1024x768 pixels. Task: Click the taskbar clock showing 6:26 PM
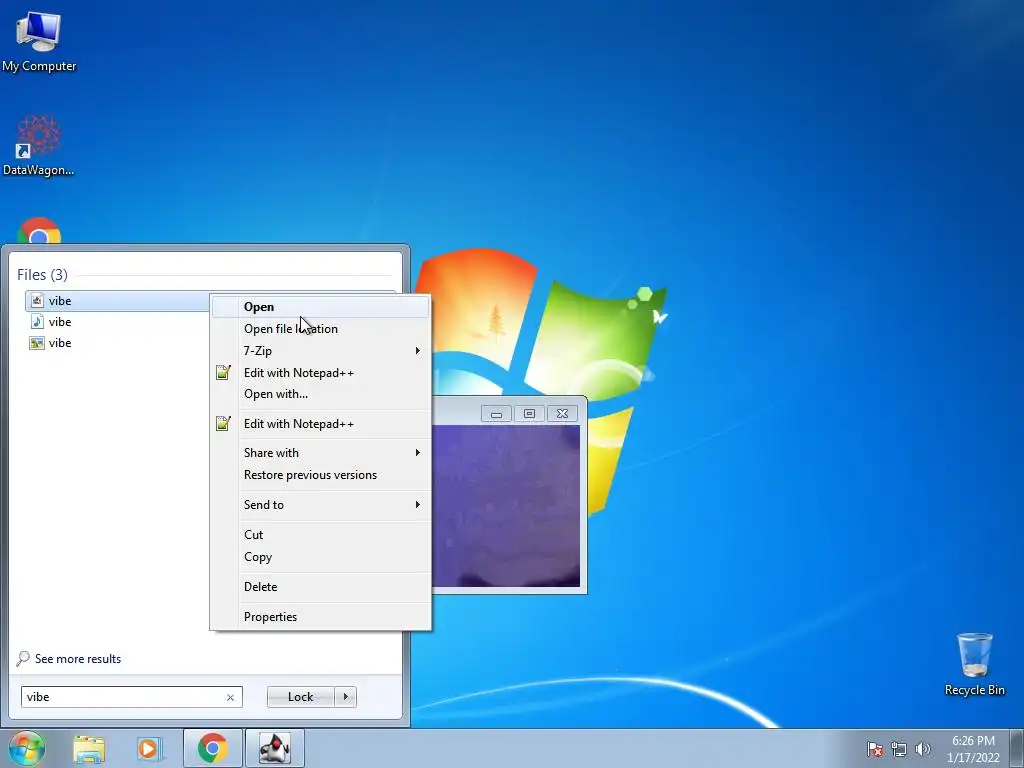point(973,749)
